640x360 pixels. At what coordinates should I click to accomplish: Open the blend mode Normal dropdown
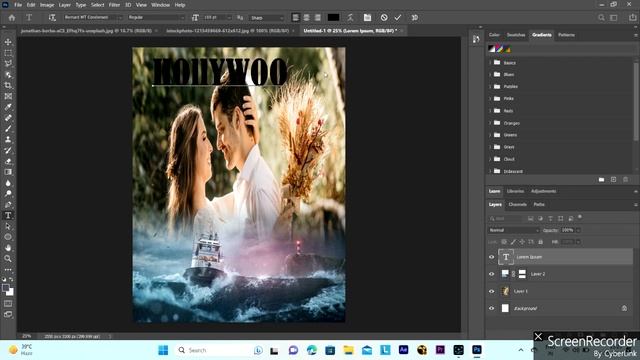pyautogui.click(x=514, y=230)
